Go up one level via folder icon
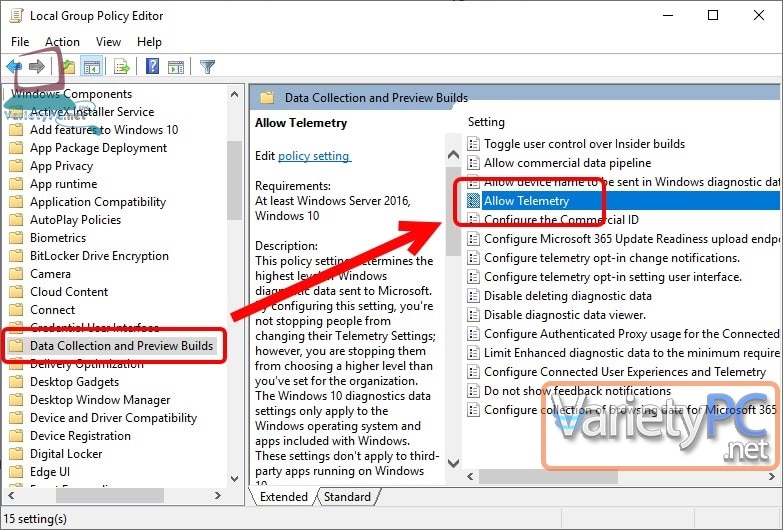The width and height of the screenshot is (783, 530). 68,66
